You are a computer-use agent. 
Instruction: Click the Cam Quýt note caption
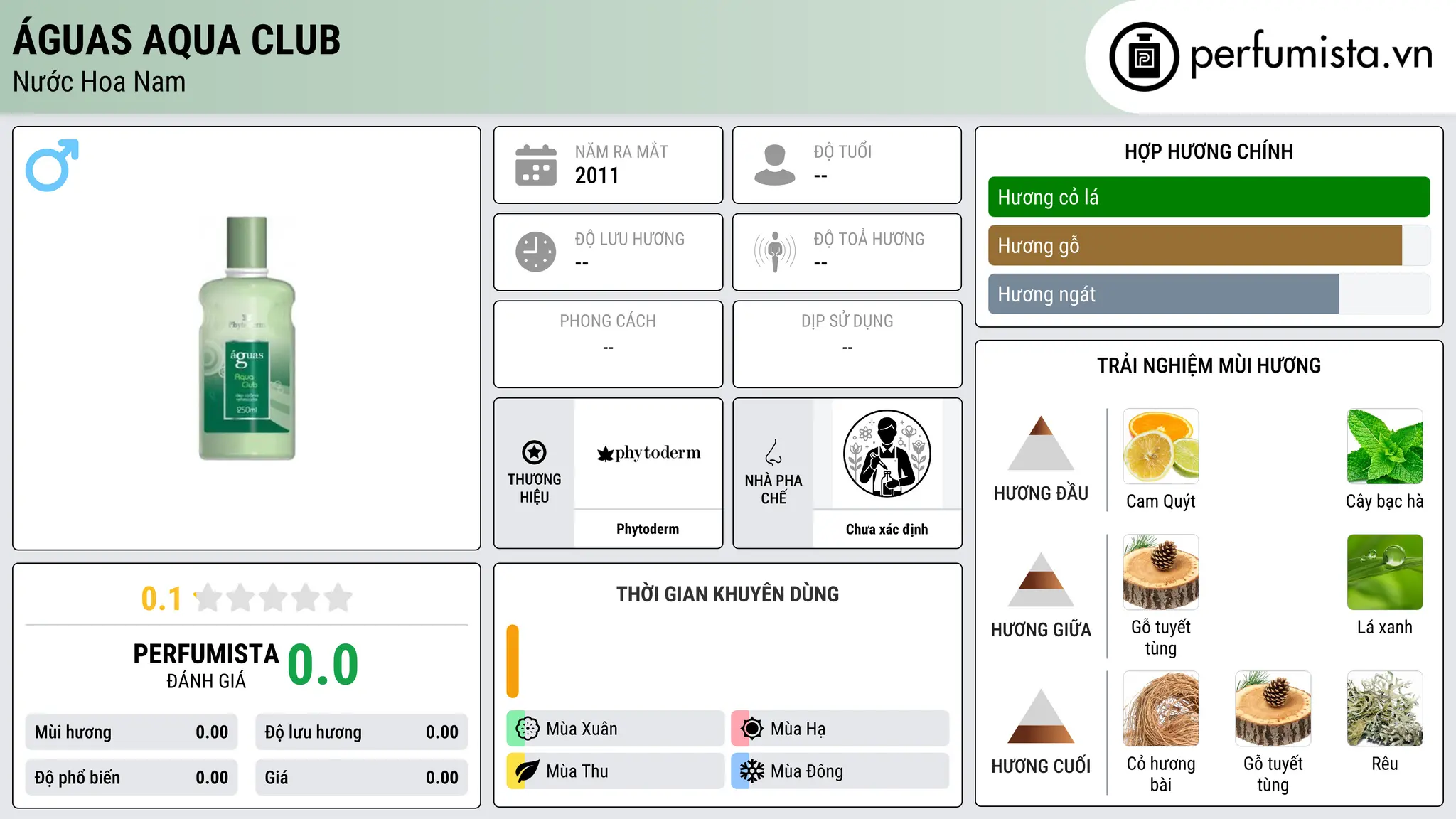point(1161,501)
